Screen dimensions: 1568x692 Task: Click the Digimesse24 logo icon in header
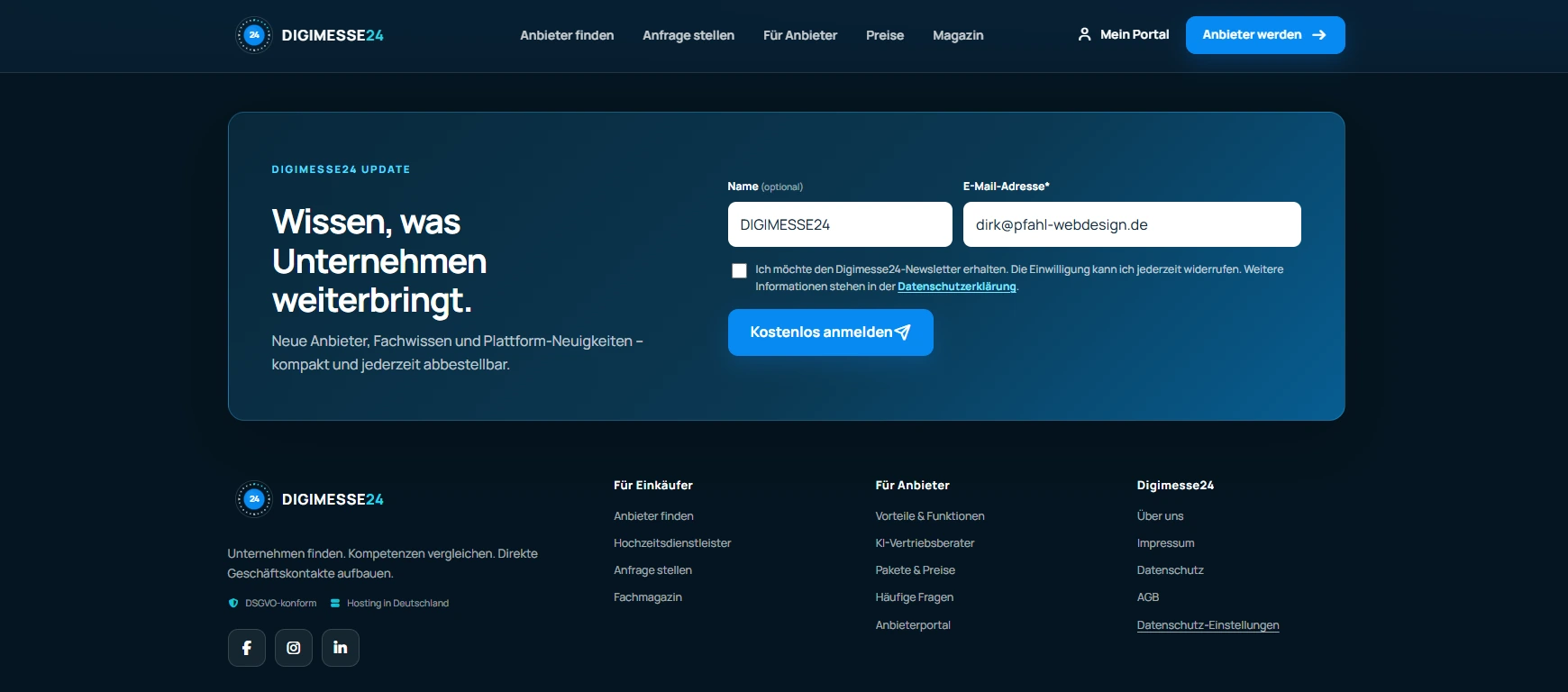coord(253,35)
